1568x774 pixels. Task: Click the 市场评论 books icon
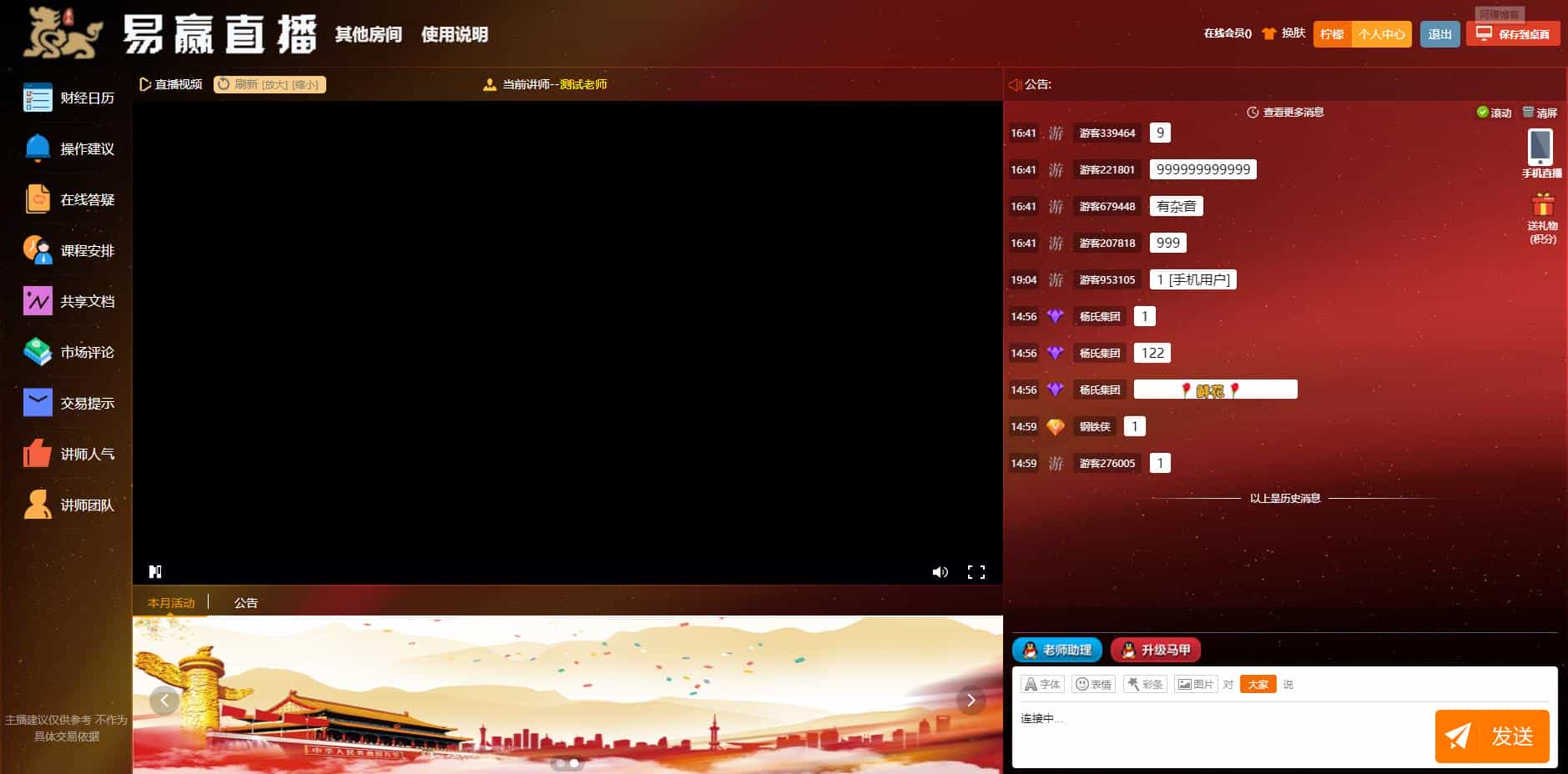click(38, 352)
